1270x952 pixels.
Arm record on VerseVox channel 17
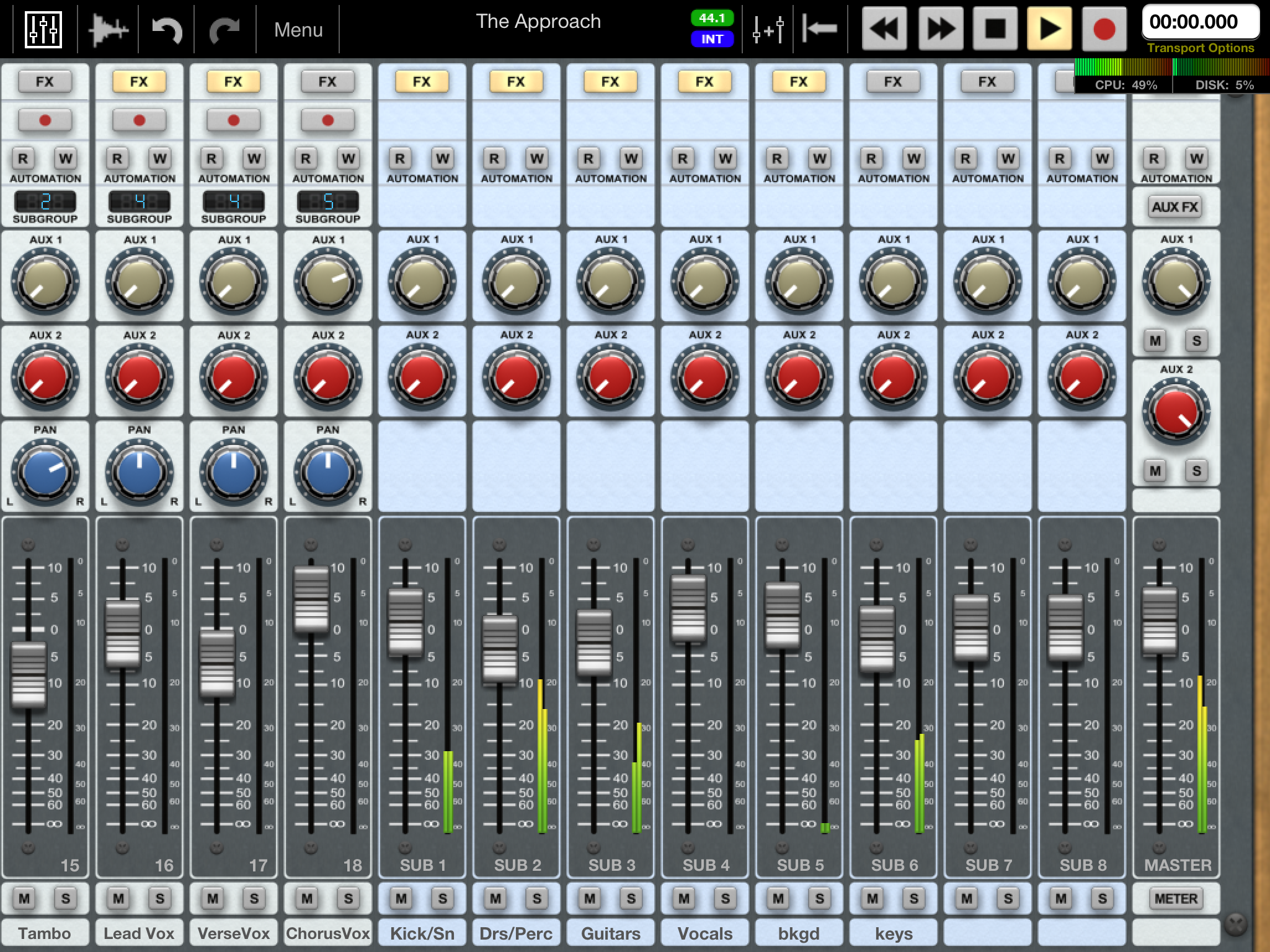pos(234,120)
